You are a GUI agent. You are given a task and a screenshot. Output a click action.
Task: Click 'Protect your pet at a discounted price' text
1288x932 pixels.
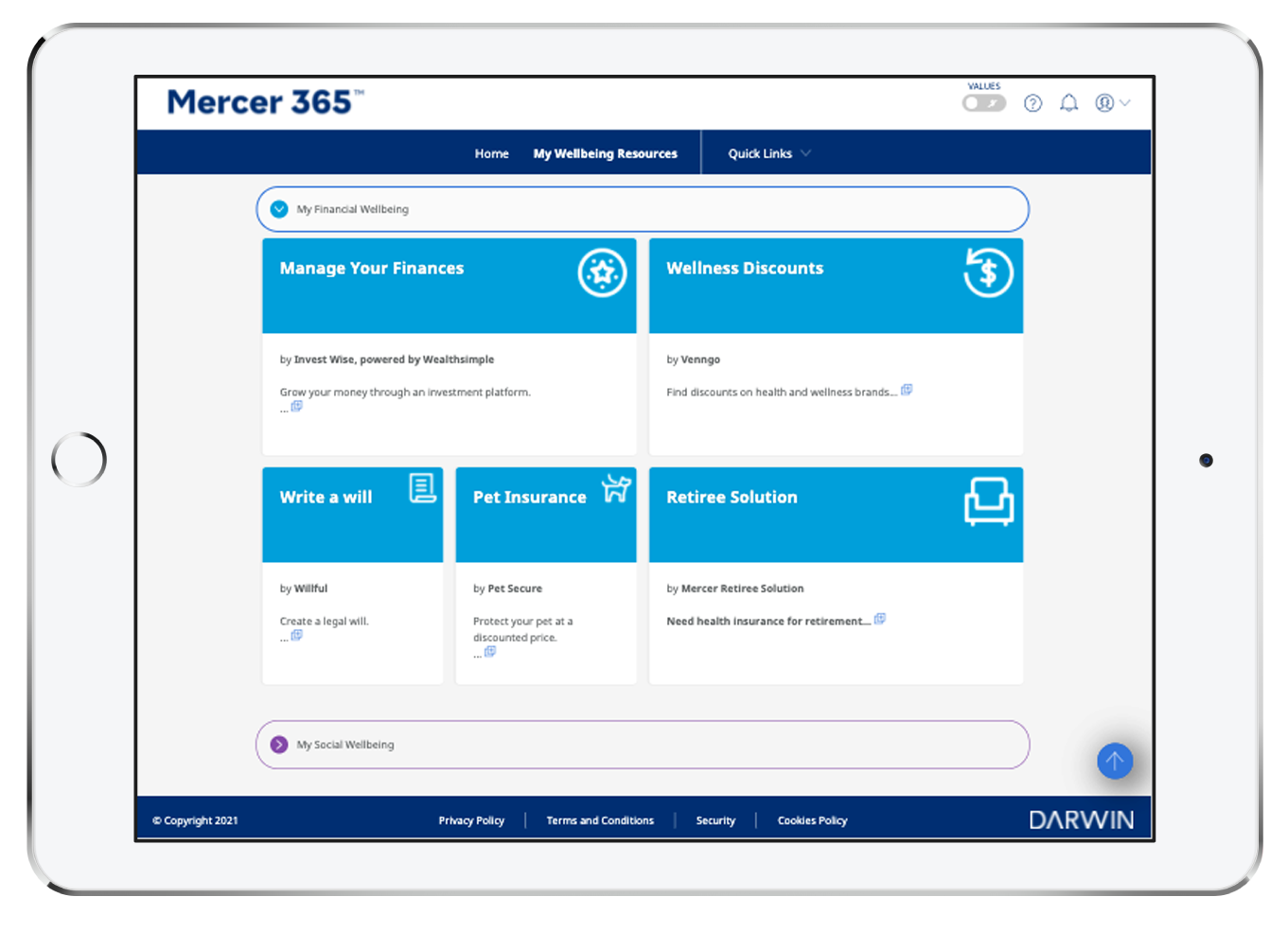tap(523, 629)
